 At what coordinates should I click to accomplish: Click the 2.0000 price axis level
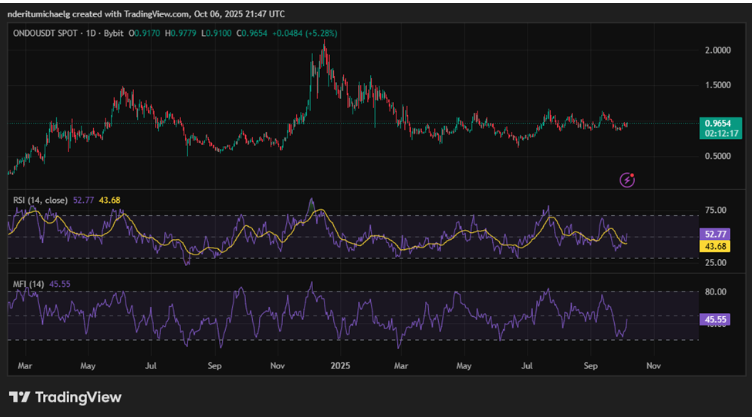click(x=716, y=50)
